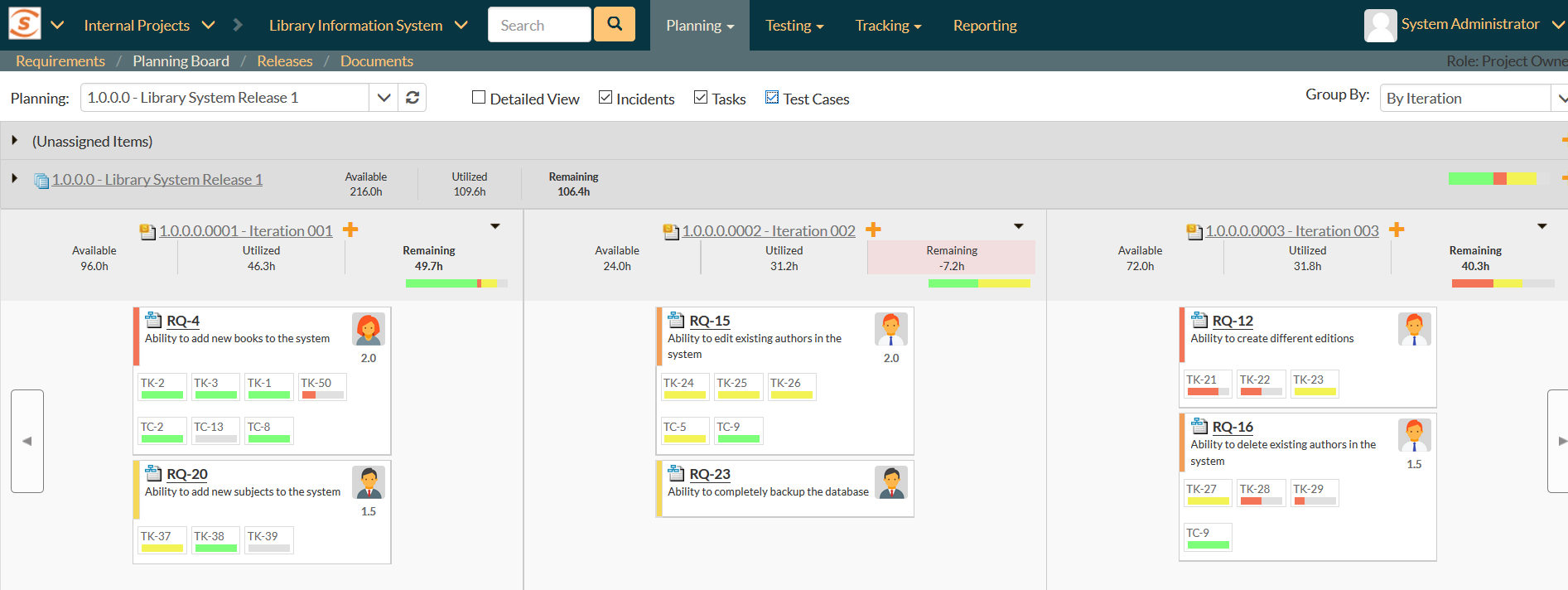Expand the Unassigned Items row
This screenshot has width=1568, height=590.
[15, 141]
